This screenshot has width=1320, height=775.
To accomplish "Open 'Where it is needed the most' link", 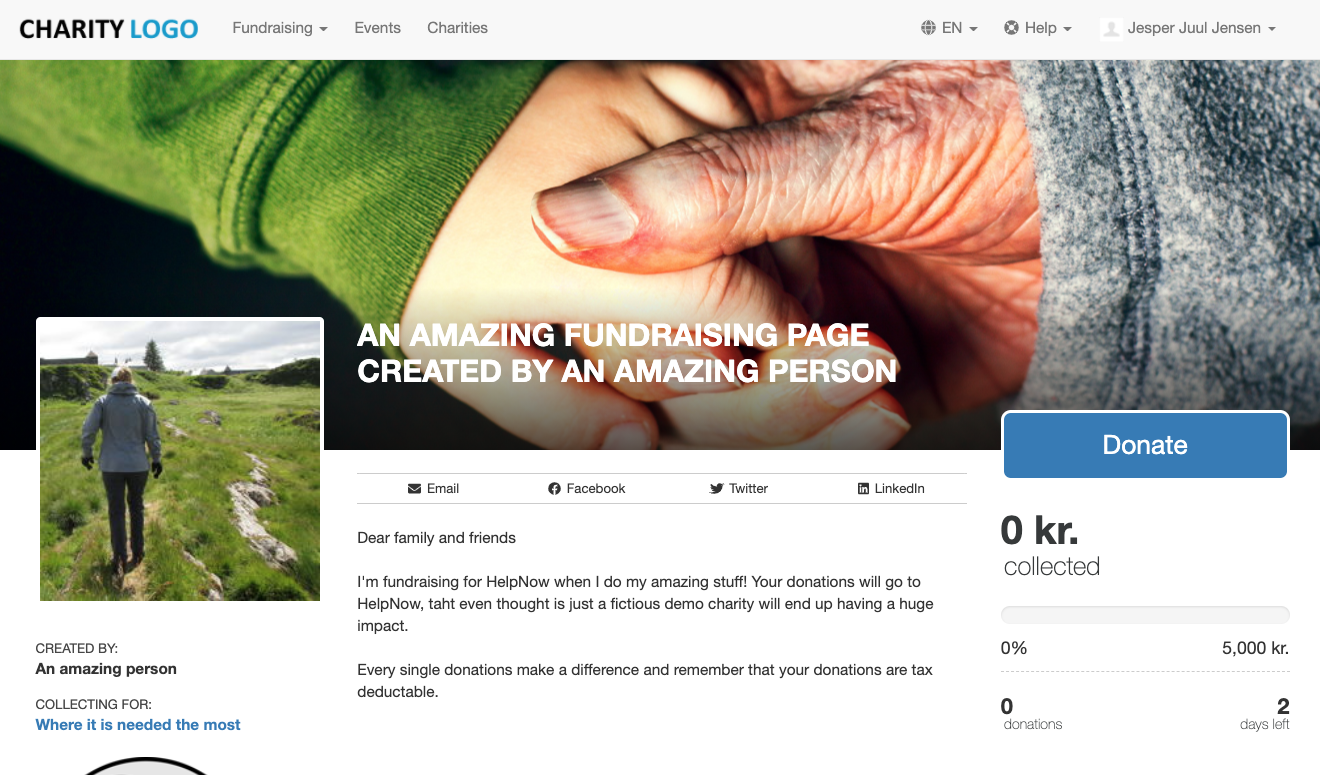I will [138, 725].
